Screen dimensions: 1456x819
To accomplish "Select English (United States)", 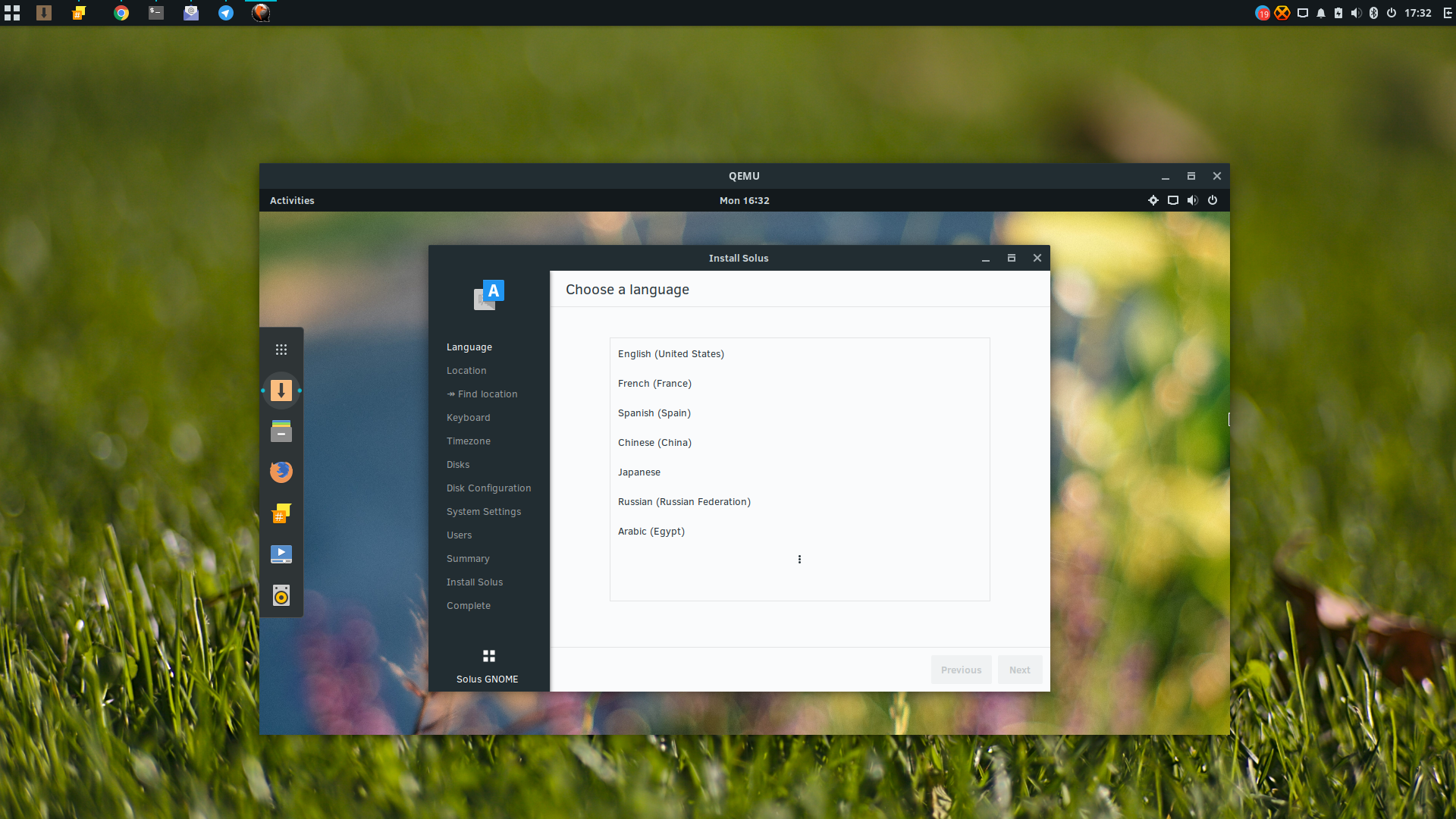I will click(800, 354).
